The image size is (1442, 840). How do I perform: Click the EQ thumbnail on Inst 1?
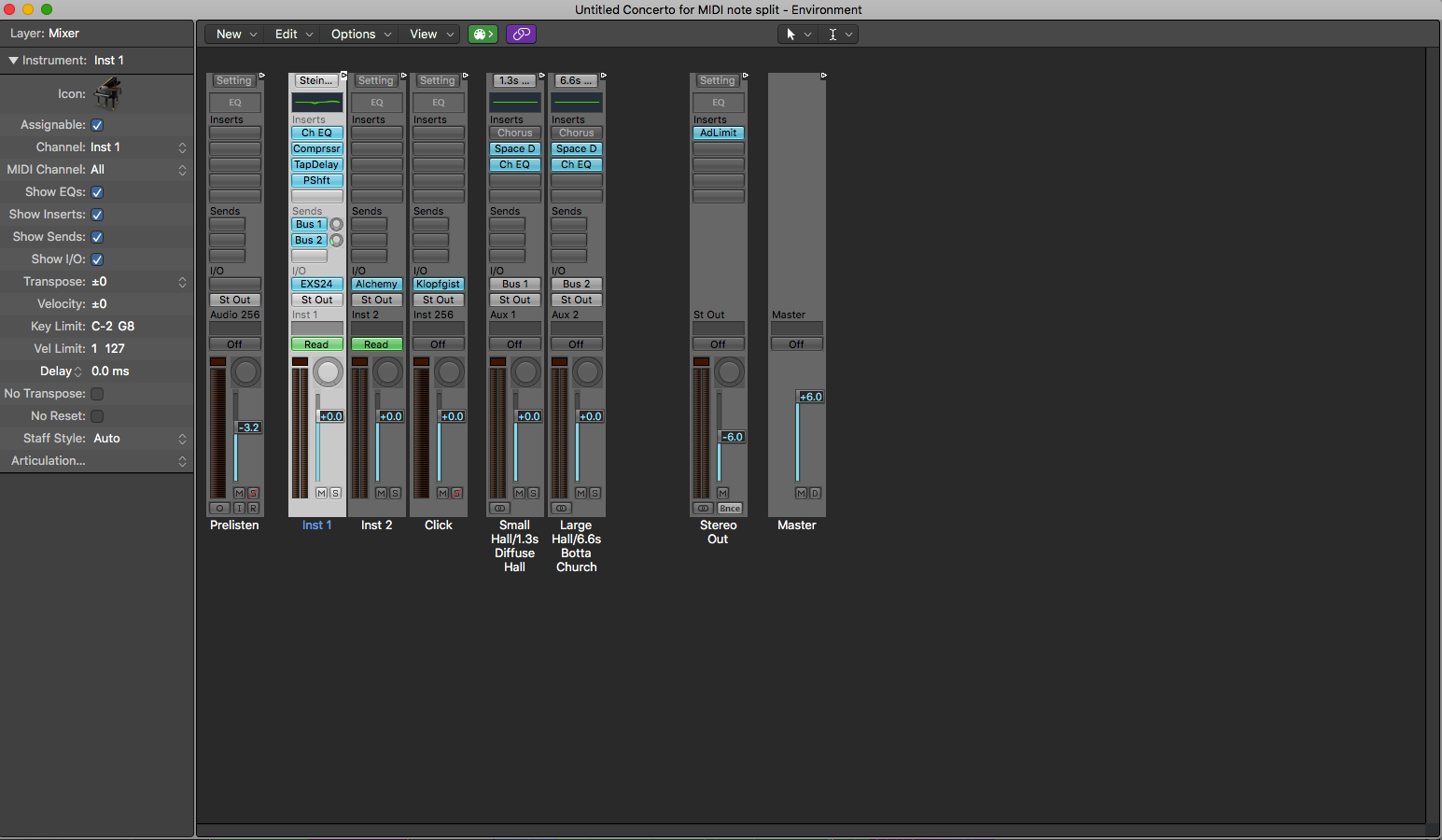pos(317,103)
